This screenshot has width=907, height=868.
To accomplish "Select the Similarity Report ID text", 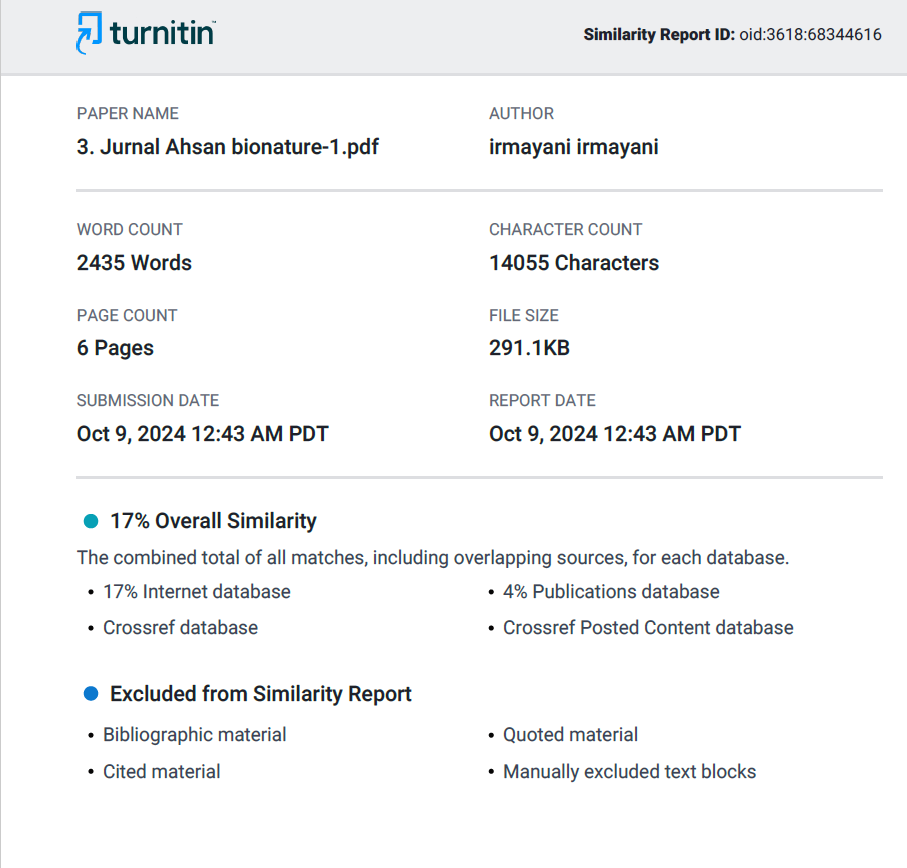I will (x=732, y=35).
